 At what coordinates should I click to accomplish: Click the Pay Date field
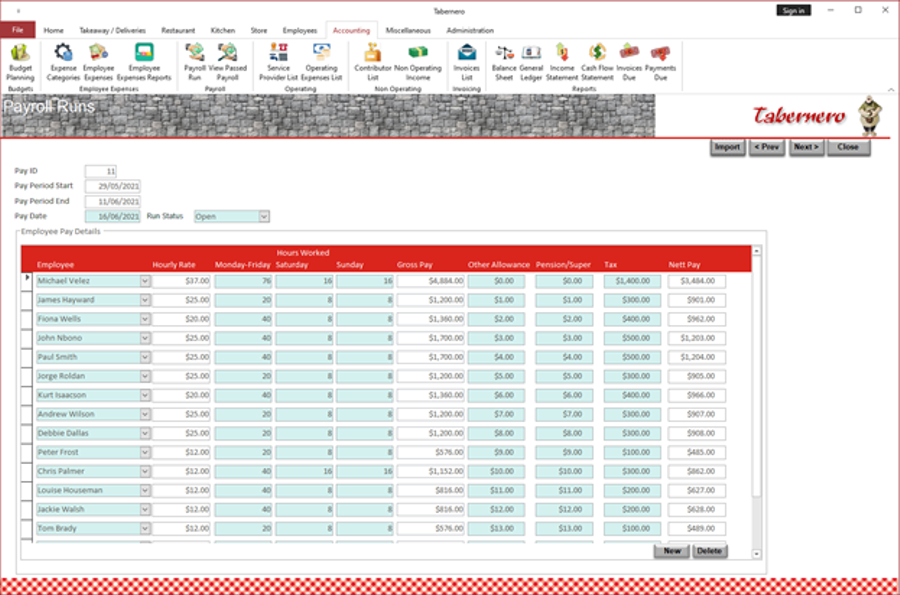[112, 216]
